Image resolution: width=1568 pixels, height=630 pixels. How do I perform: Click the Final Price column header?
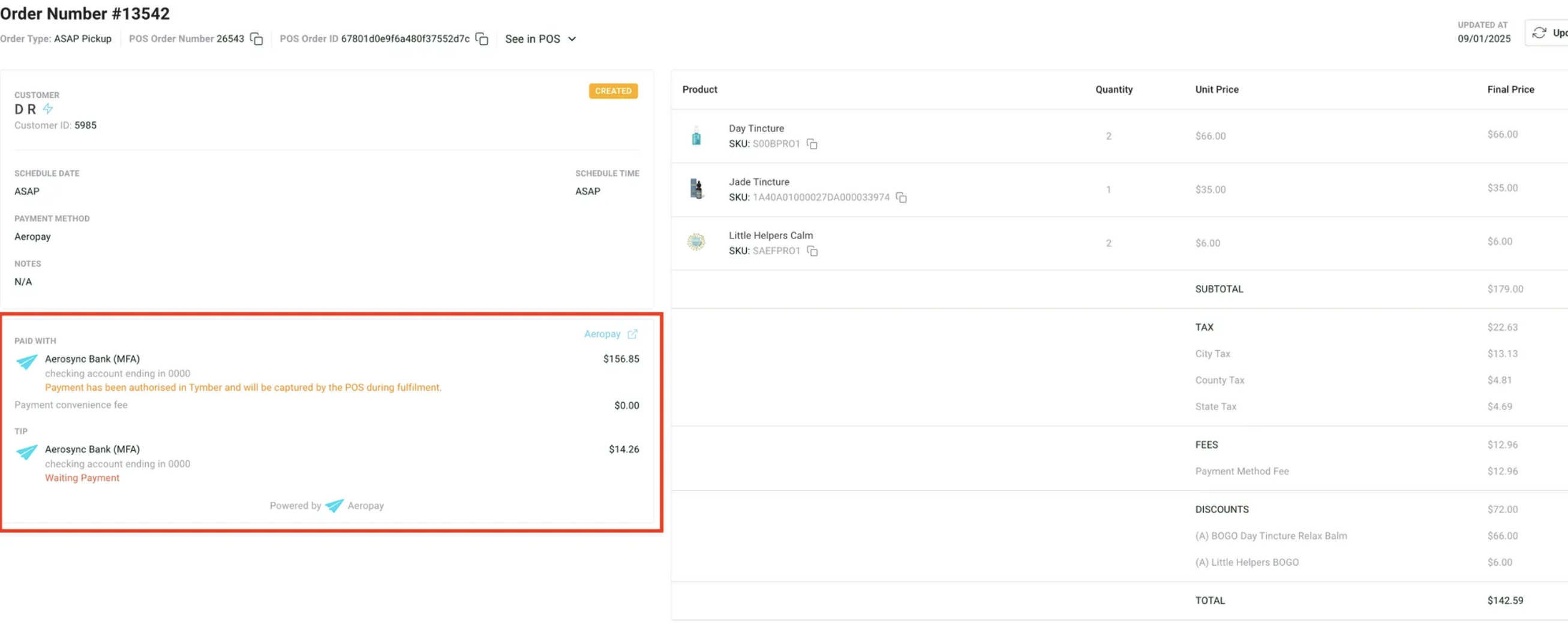click(x=1511, y=89)
